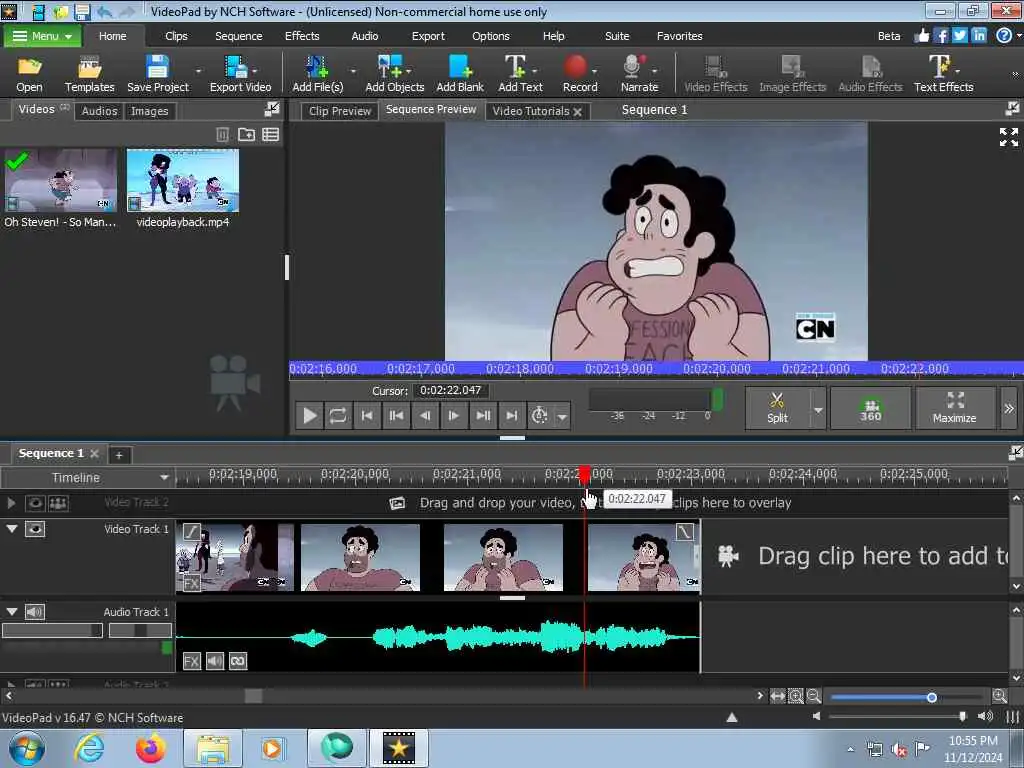This screenshot has width=1024, height=768.
Task: Open the FX button on first video clip
Action: (191, 583)
